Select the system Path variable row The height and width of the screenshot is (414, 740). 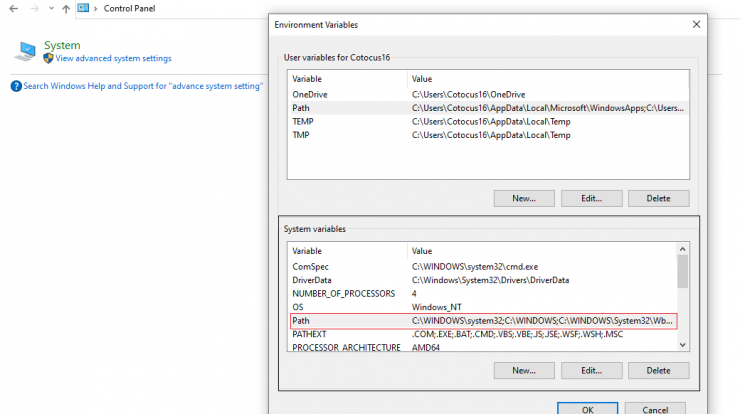pyautogui.click(x=484, y=321)
